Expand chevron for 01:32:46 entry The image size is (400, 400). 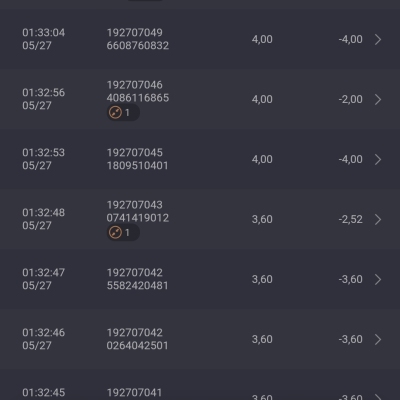[378, 339]
